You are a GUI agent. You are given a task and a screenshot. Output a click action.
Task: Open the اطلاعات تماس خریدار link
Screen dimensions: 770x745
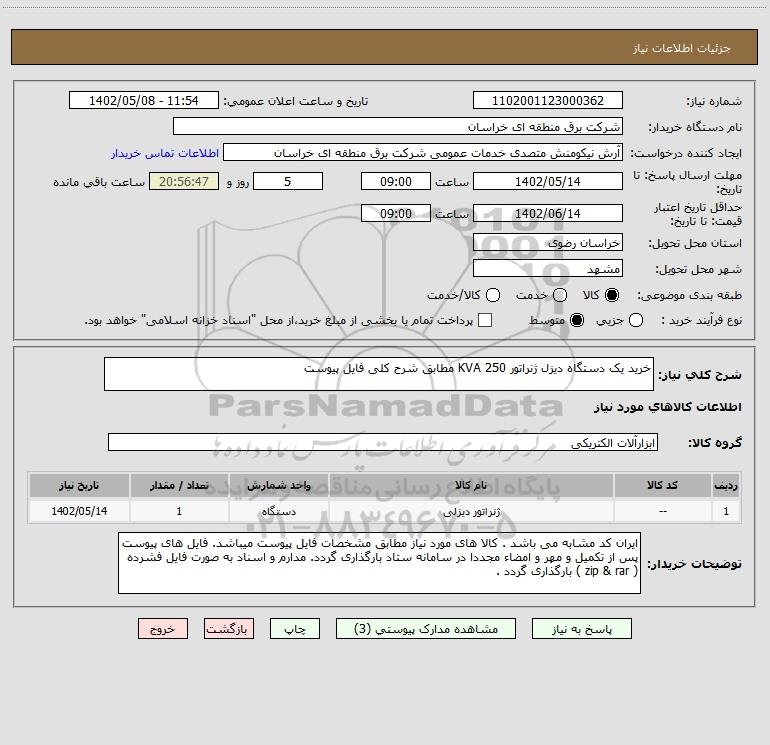(x=165, y=153)
